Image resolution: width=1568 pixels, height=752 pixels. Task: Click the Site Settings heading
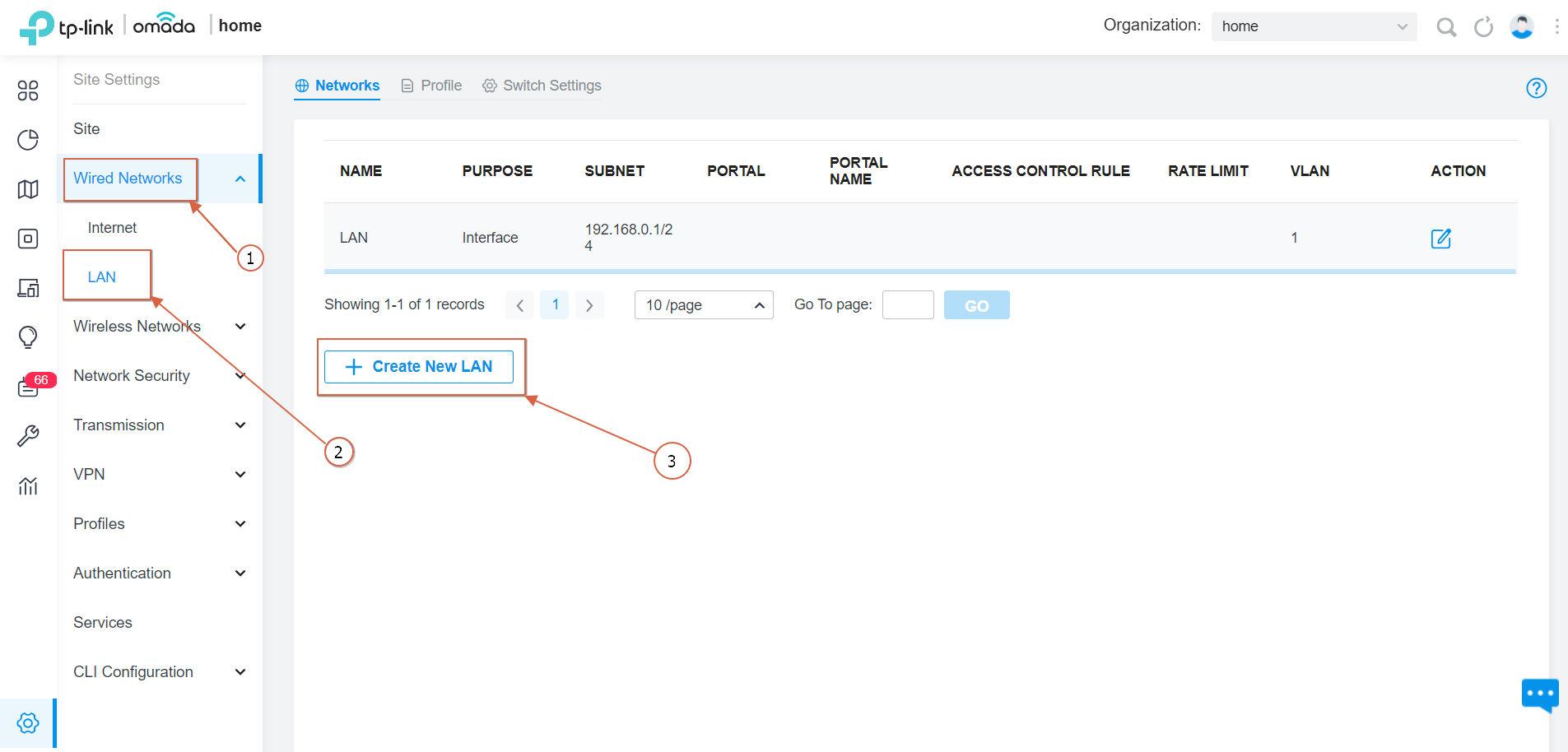point(117,80)
